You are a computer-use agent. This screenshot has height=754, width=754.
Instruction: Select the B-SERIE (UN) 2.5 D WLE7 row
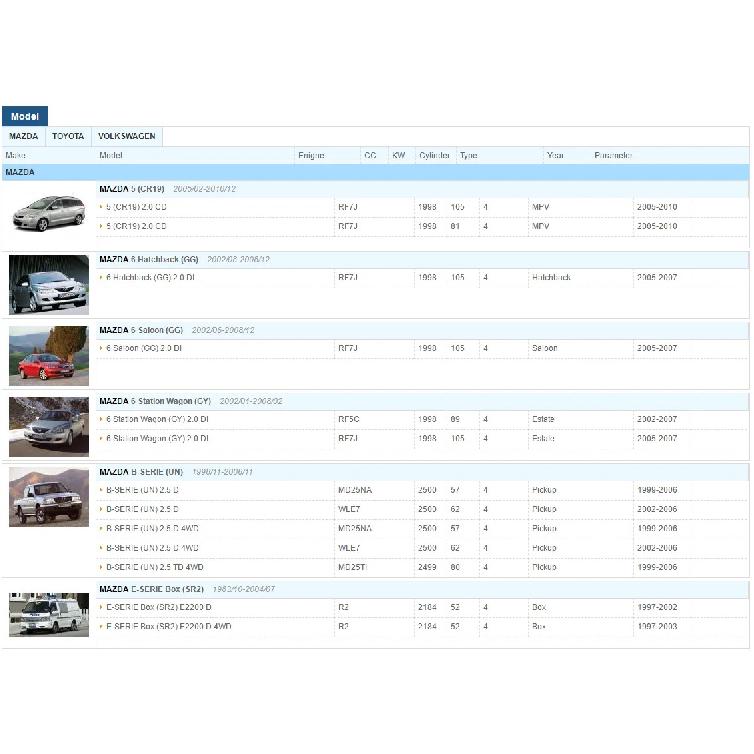pyautogui.click(x=422, y=509)
